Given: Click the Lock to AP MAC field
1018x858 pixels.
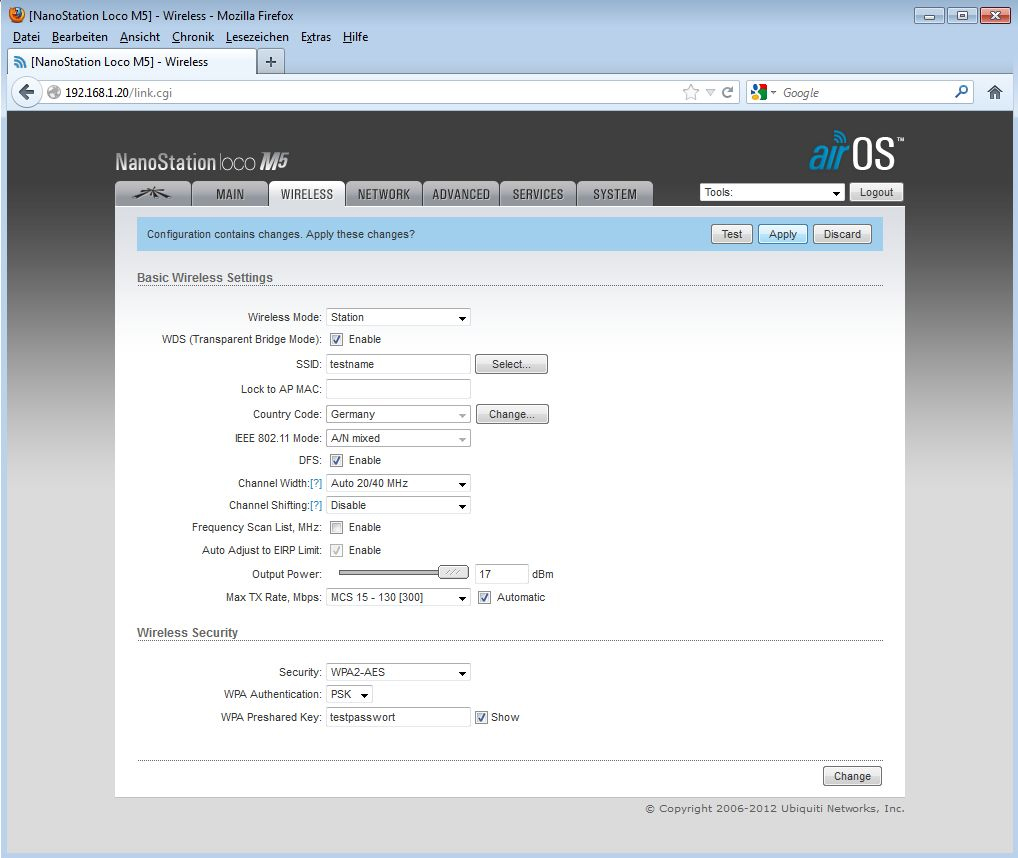Looking at the screenshot, I should [398, 389].
